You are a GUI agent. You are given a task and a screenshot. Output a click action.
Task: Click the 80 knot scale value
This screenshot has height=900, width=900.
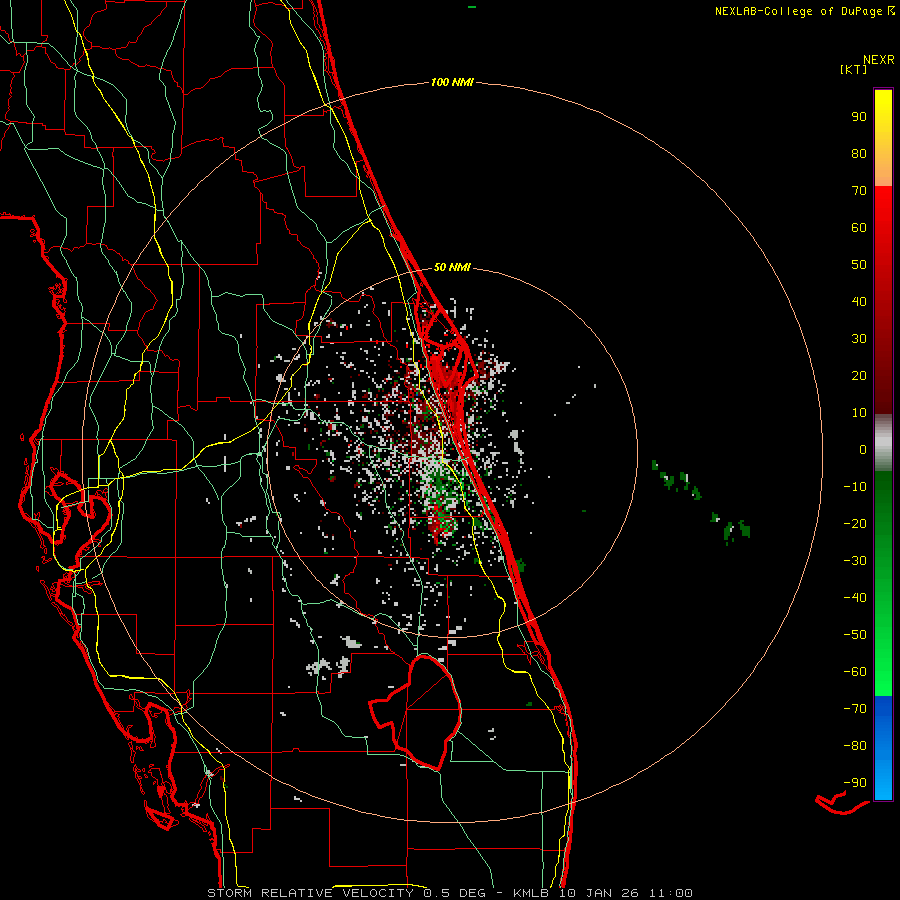(859, 154)
